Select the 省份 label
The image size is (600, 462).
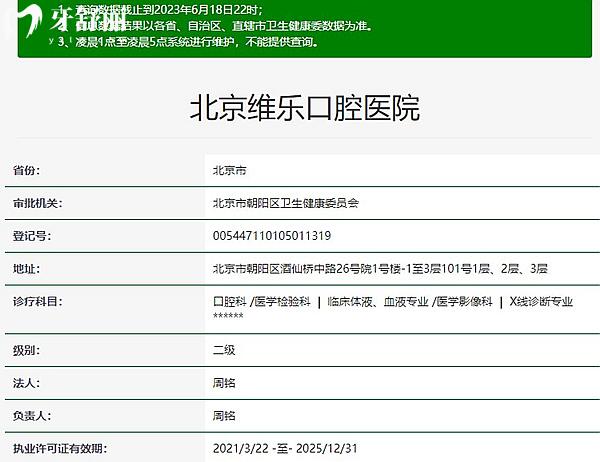point(26,170)
